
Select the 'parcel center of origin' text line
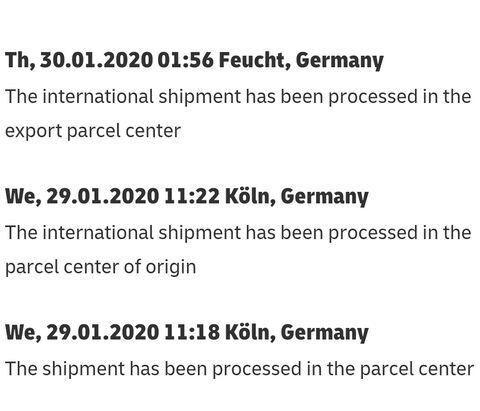click(101, 267)
